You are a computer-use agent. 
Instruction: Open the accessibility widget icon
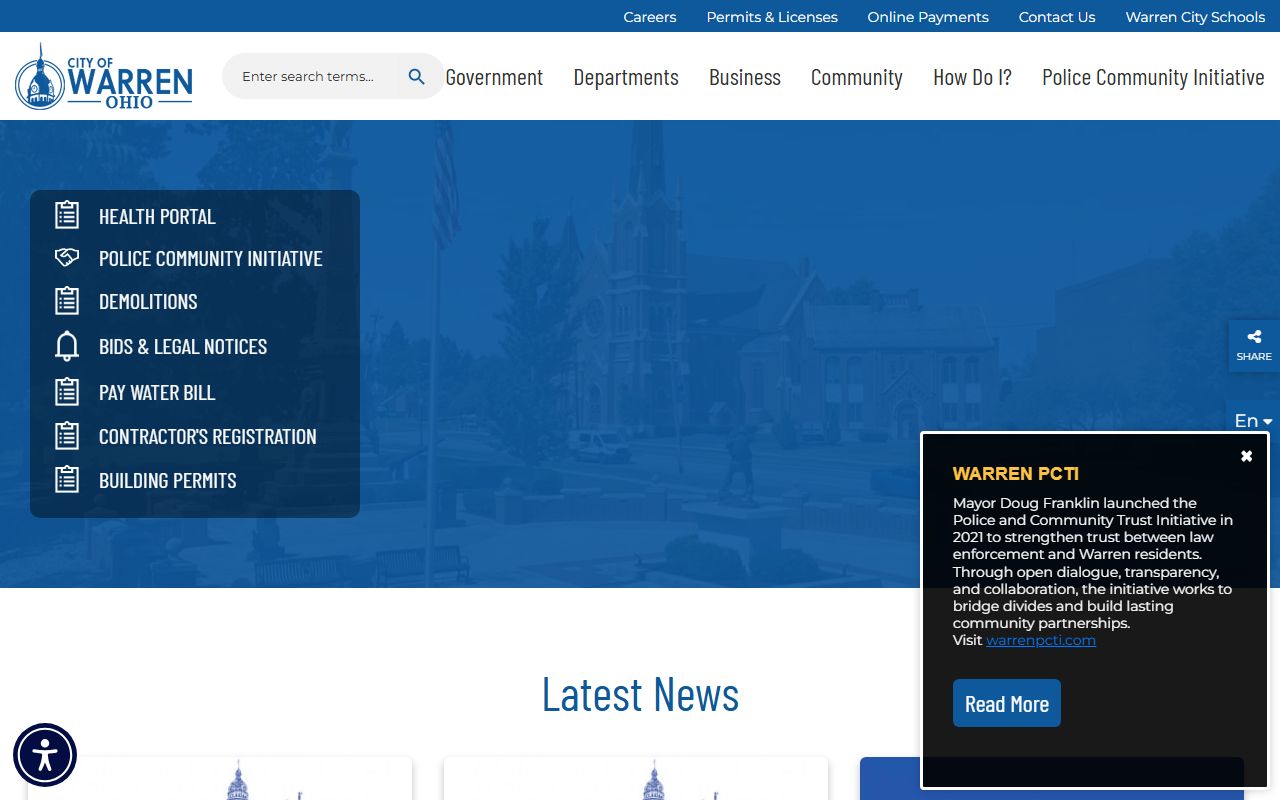(45, 755)
